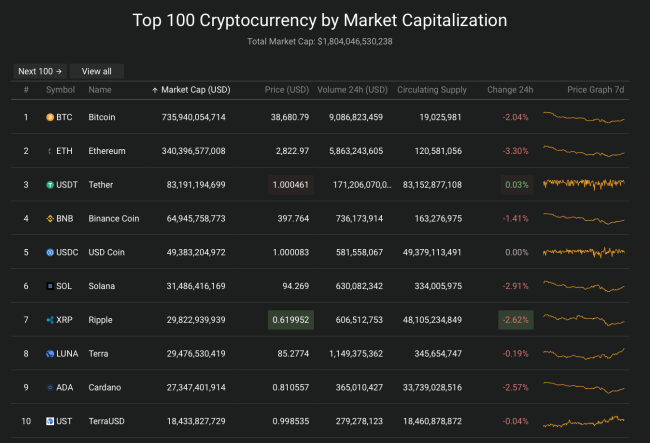The image size is (650, 443).
Task: Click the View all button
Action: [97, 71]
